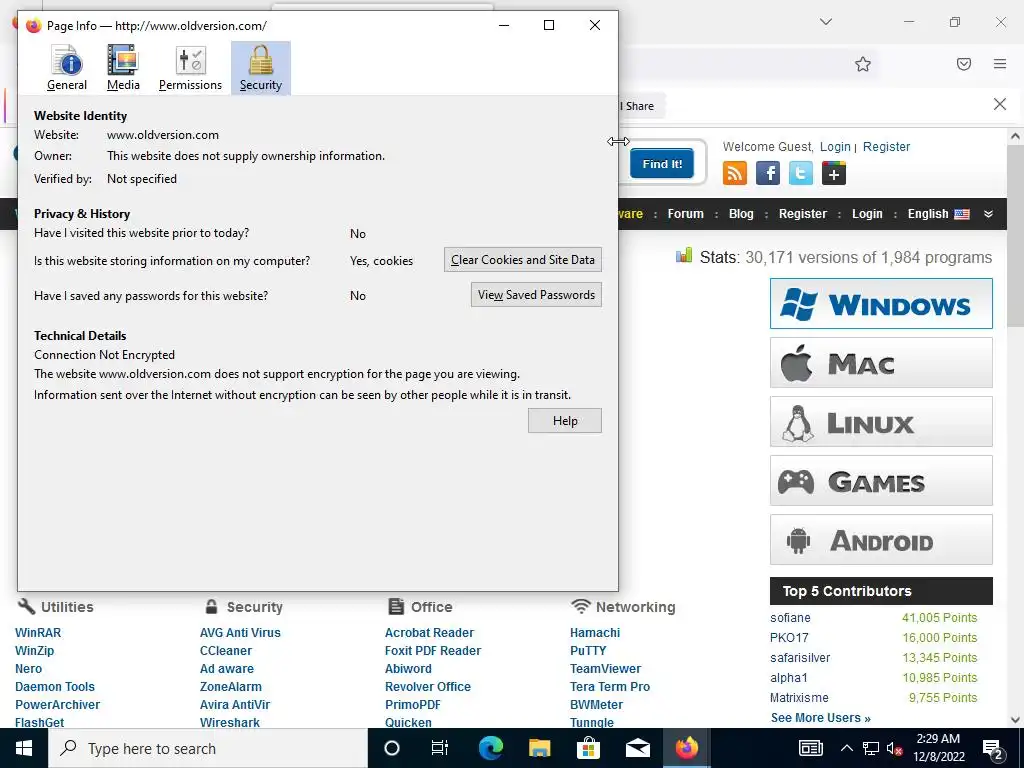Click the Utilities category heading
This screenshot has height=768, width=1024.
click(67, 607)
